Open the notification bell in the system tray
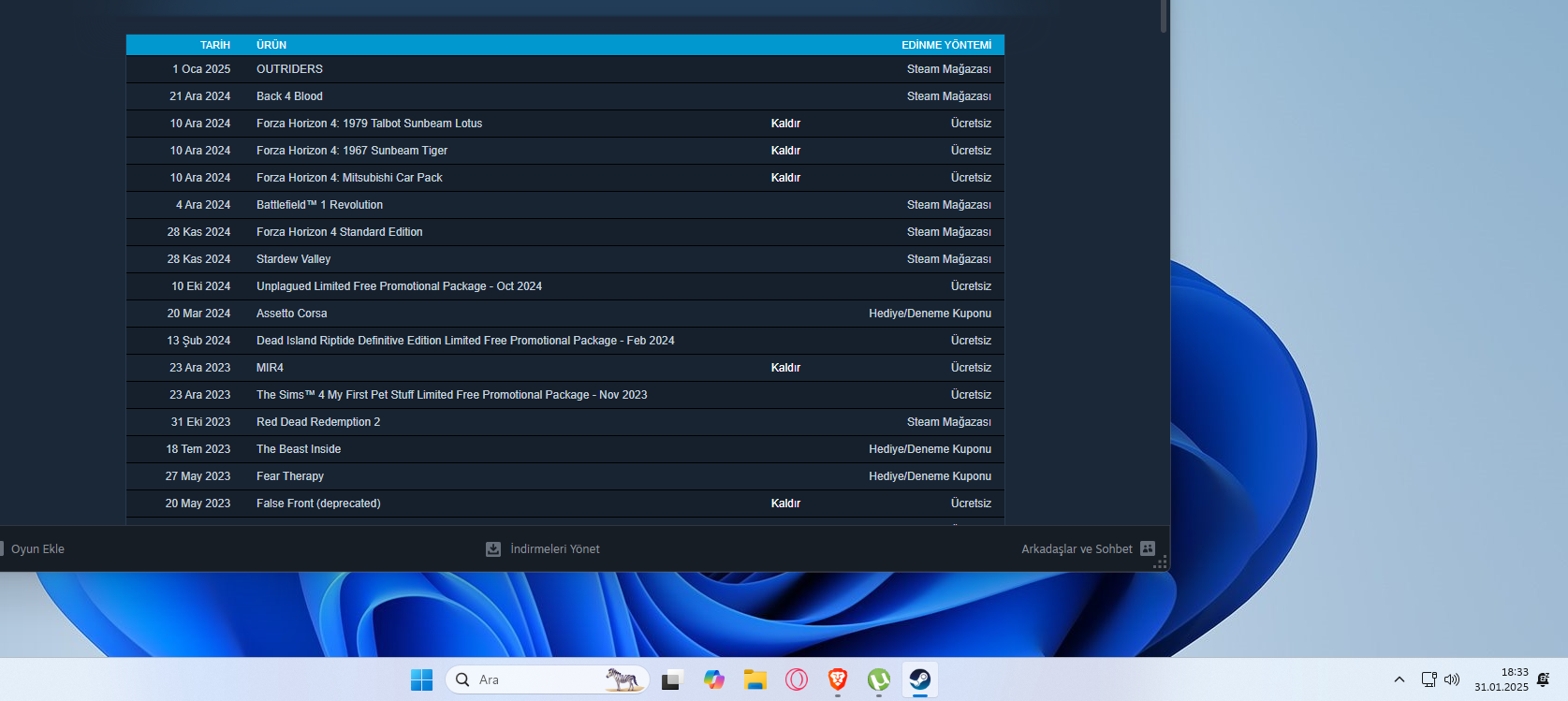This screenshot has width=1568, height=701. [x=1543, y=680]
